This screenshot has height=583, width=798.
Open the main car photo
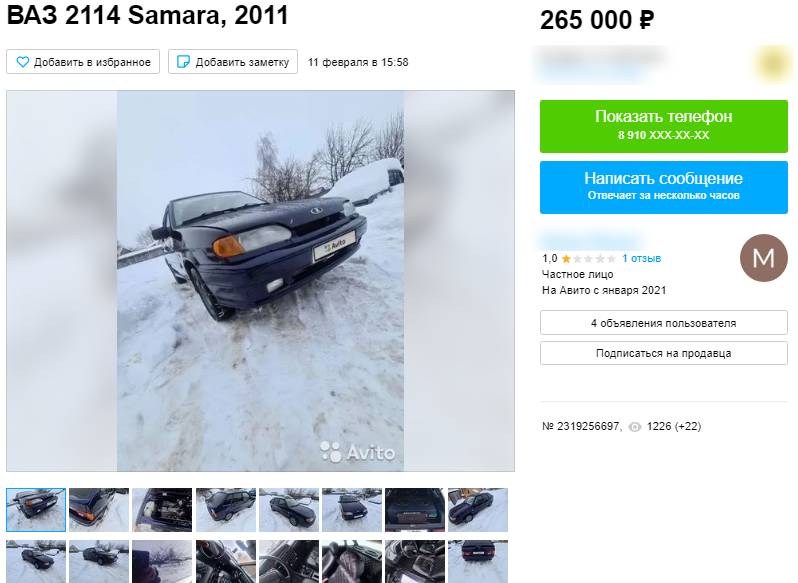coord(260,281)
